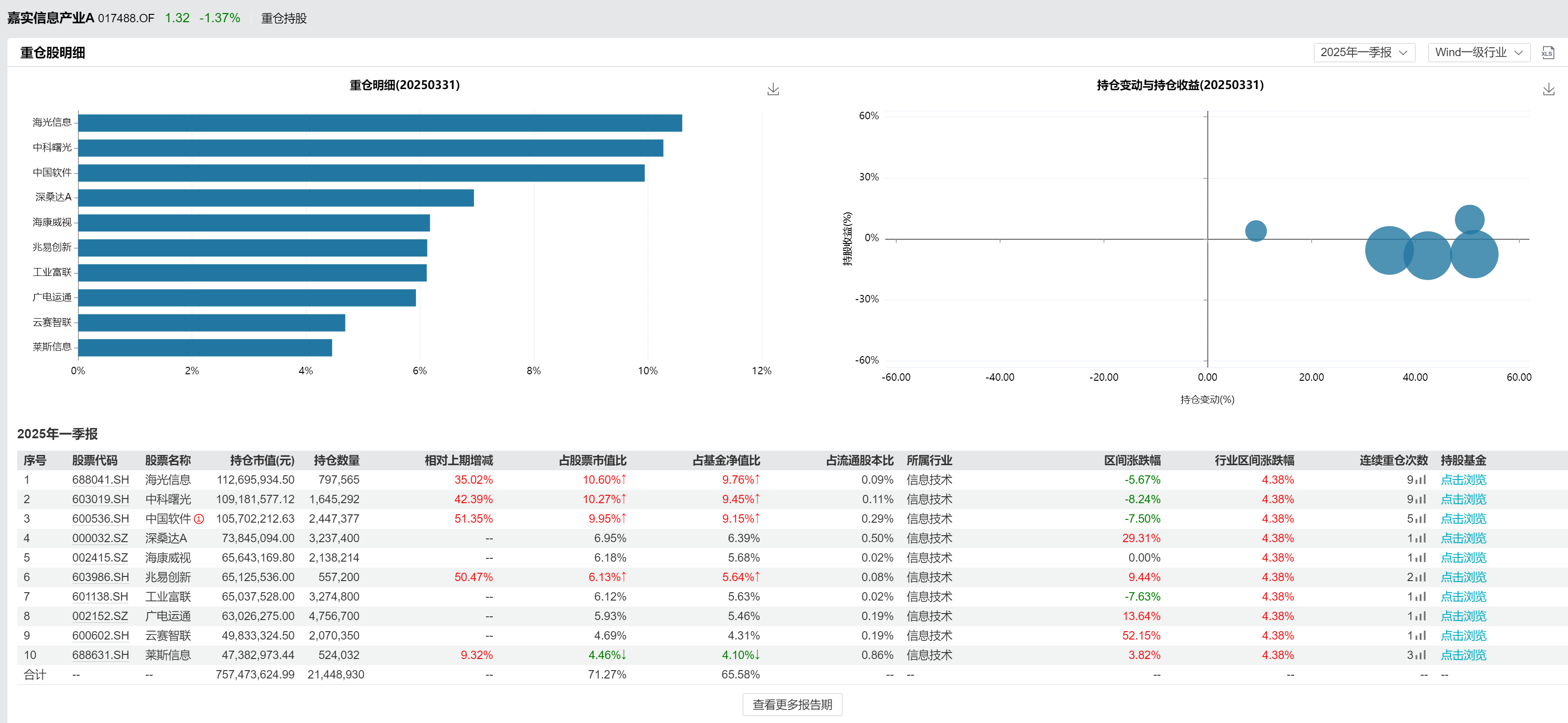This screenshot has height=723, width=1568.
Task: Open stock code 688041.SH link
Action: point(101,480)
